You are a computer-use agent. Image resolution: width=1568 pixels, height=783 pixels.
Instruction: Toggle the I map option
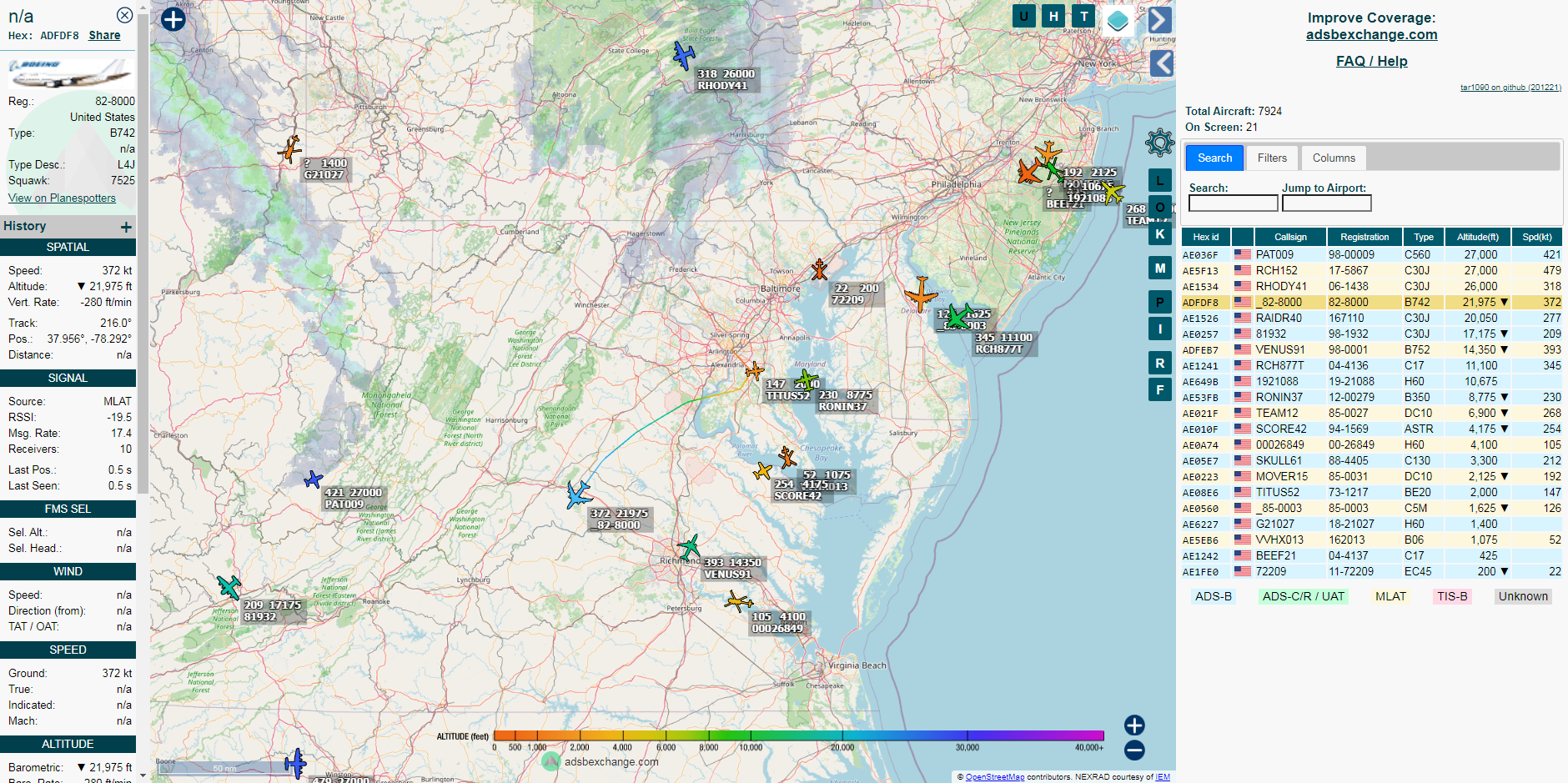(1160, 329)
